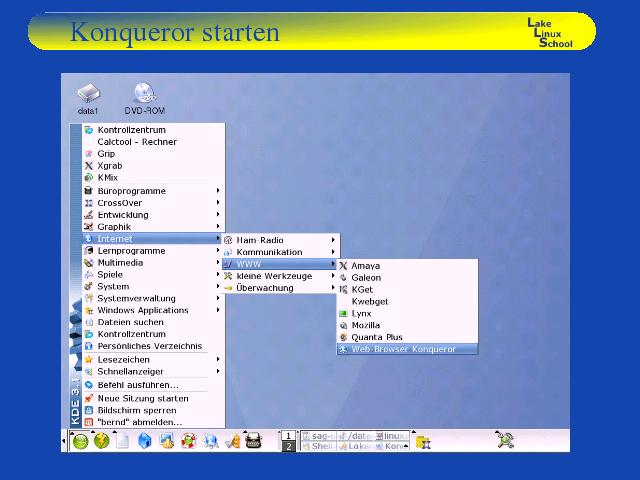Open the WWW submenu entry

click(x=281, y=264)
